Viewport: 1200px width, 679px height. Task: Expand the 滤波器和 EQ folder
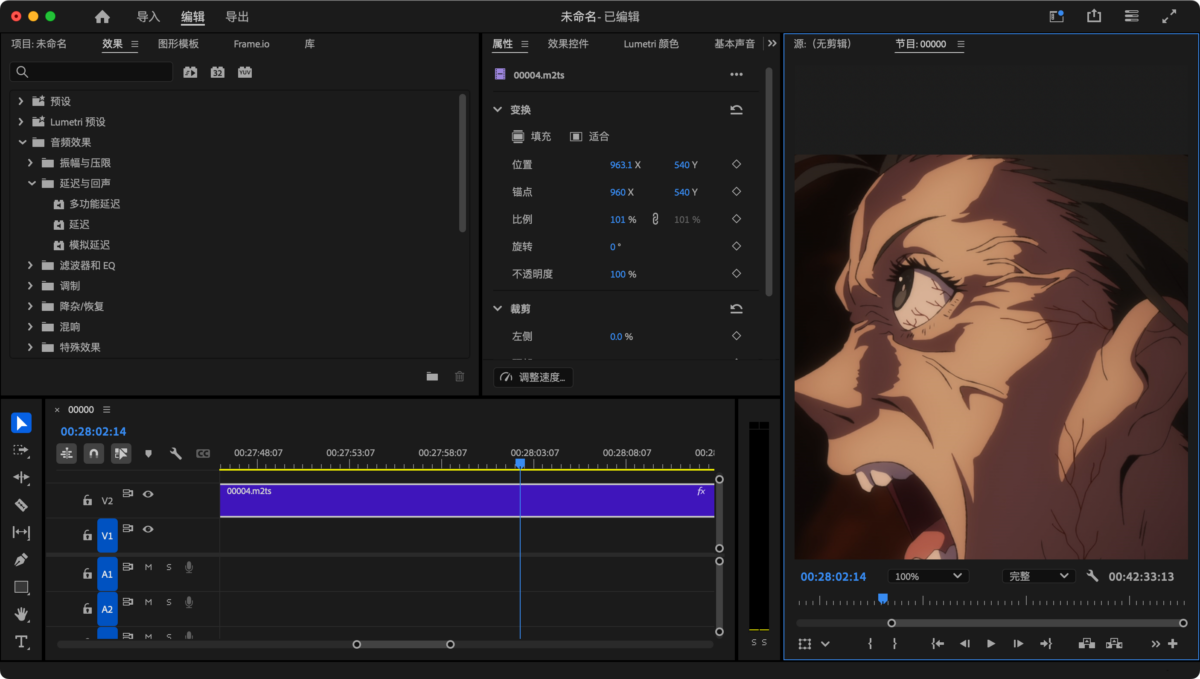click(30, 265)
